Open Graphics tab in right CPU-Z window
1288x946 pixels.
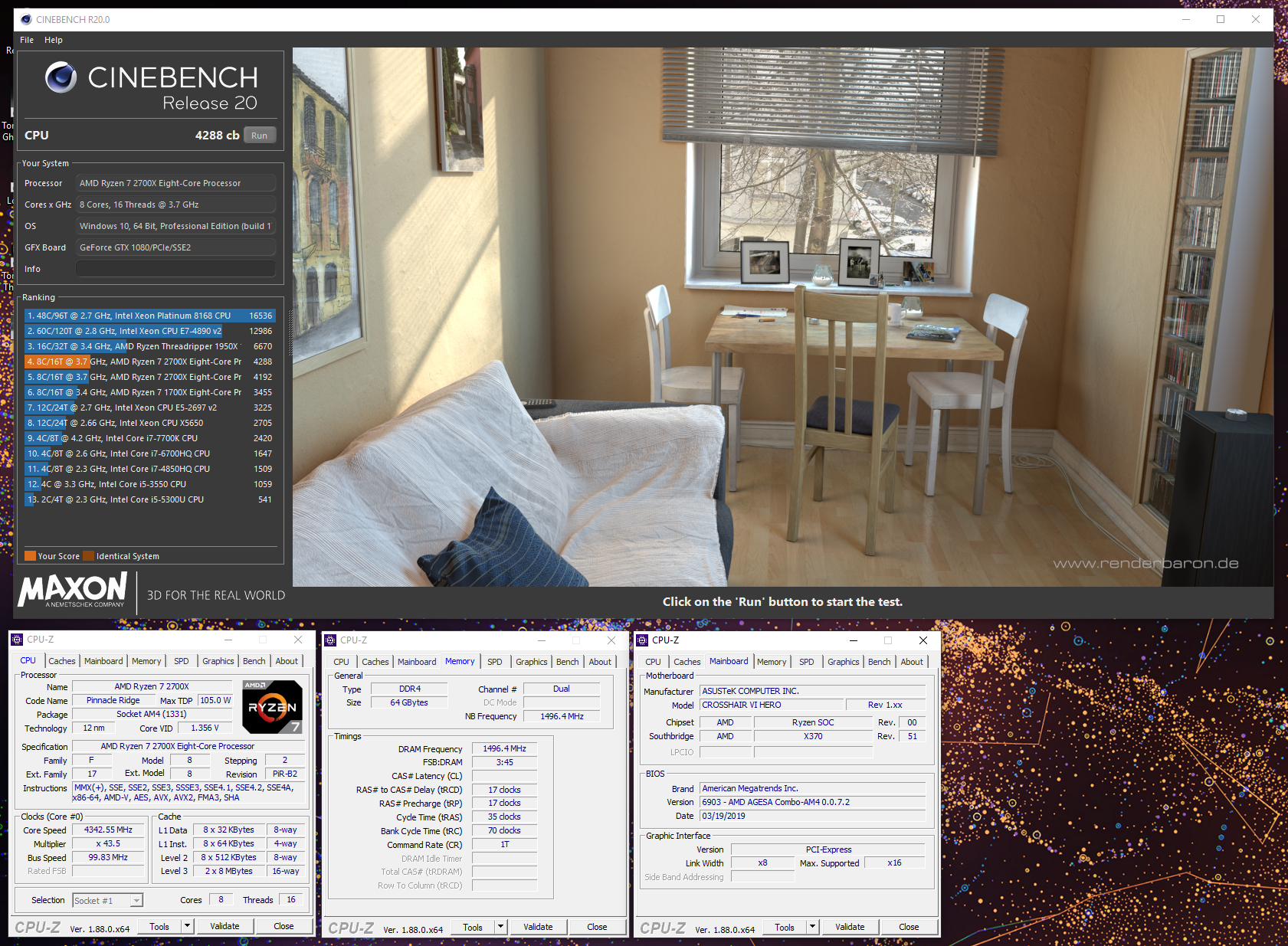pos(844,662)
